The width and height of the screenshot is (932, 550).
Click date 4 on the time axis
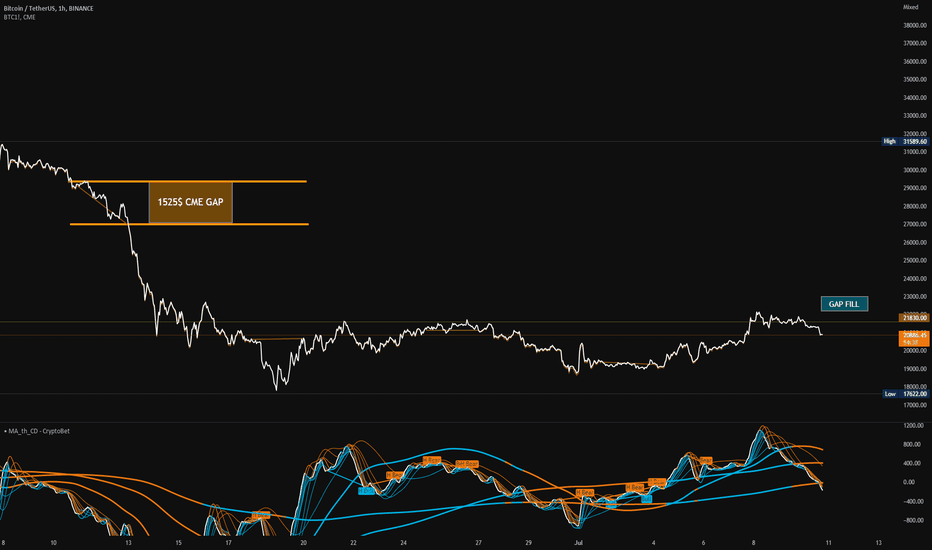point(653,543)
